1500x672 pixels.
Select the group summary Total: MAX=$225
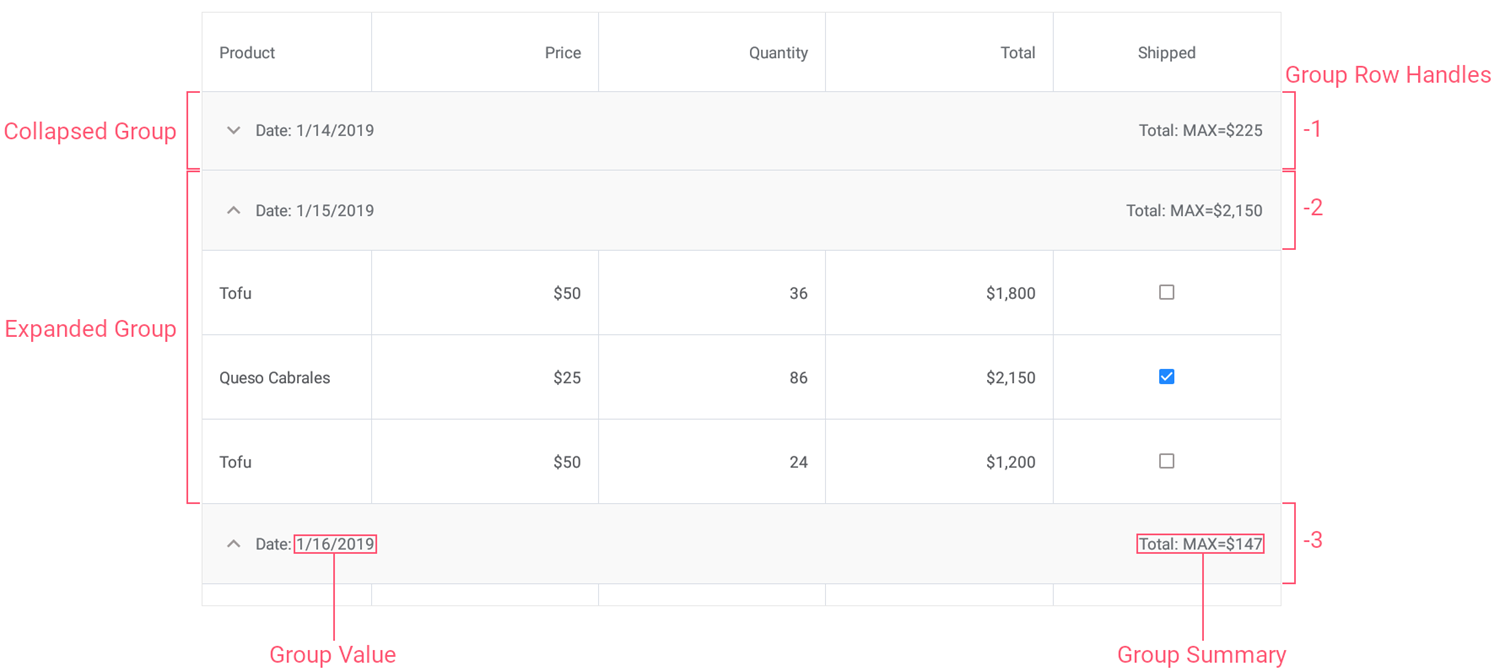(x=1200, y=131)
